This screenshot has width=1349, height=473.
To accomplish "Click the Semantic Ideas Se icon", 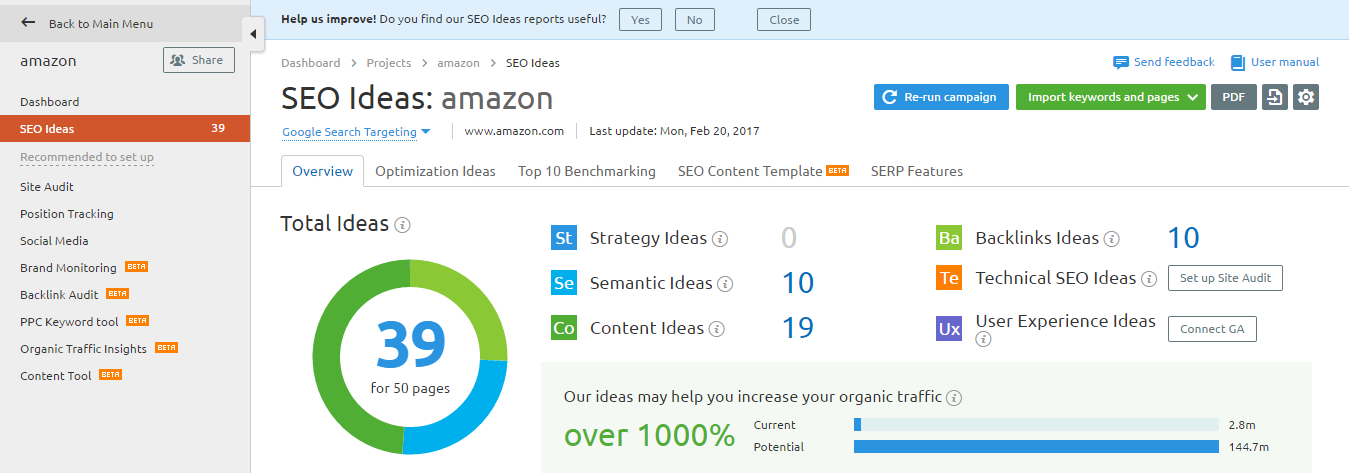I will (x=564, y=283).
